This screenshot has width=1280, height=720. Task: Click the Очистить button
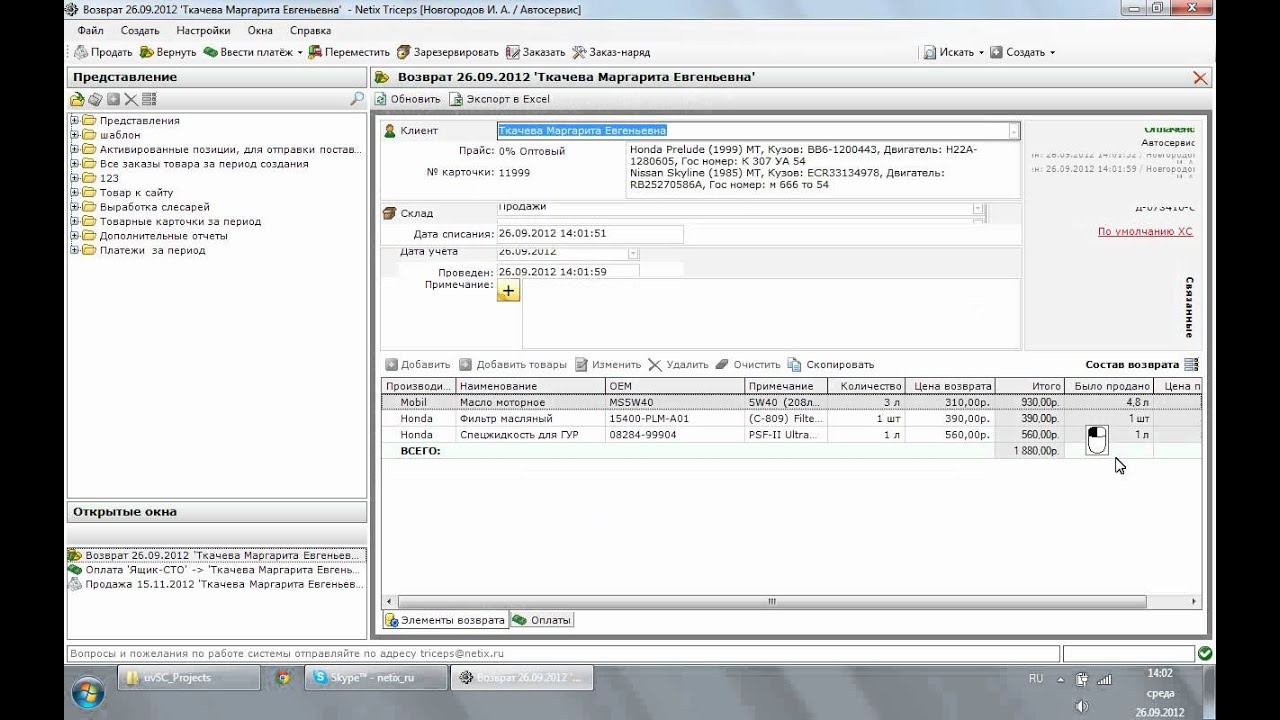(x=749, y=365)
